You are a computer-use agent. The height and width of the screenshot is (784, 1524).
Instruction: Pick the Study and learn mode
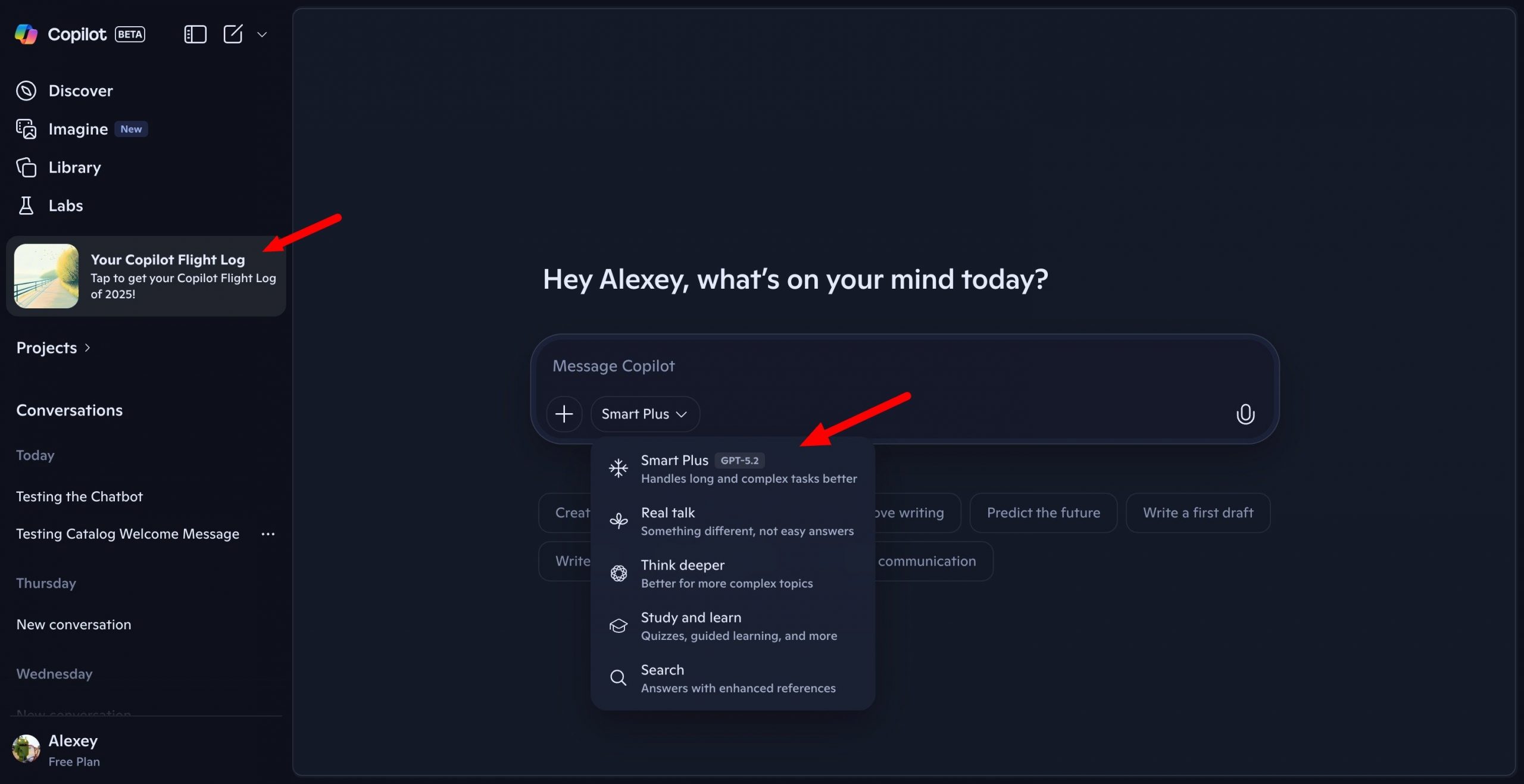(732, 626)
